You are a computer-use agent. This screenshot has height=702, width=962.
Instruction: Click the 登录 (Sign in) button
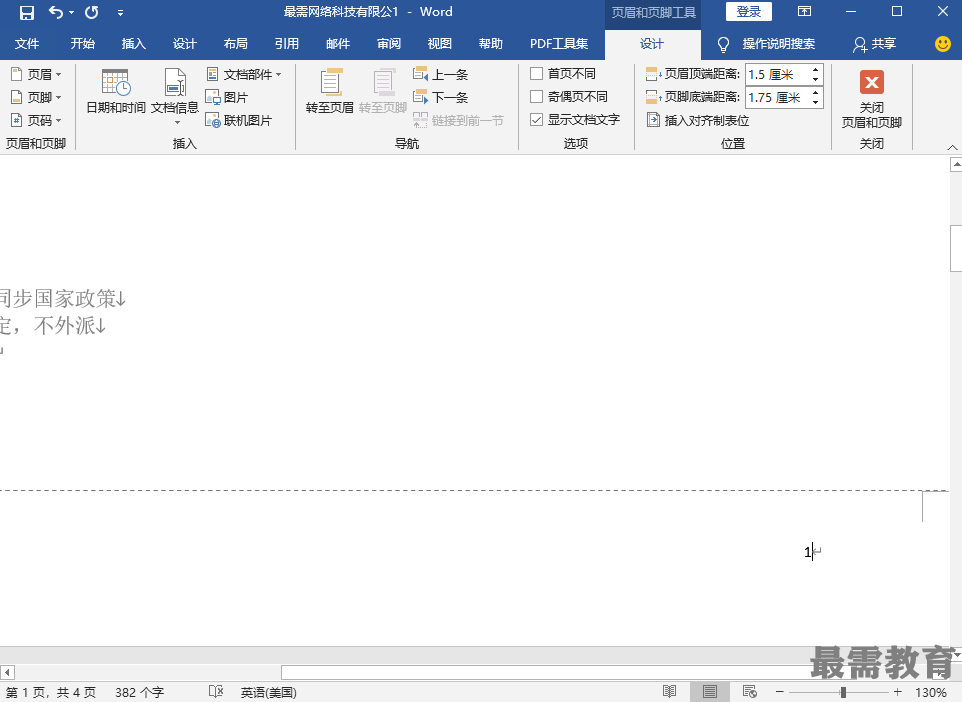pyautogui.click(x=748, y=12)
